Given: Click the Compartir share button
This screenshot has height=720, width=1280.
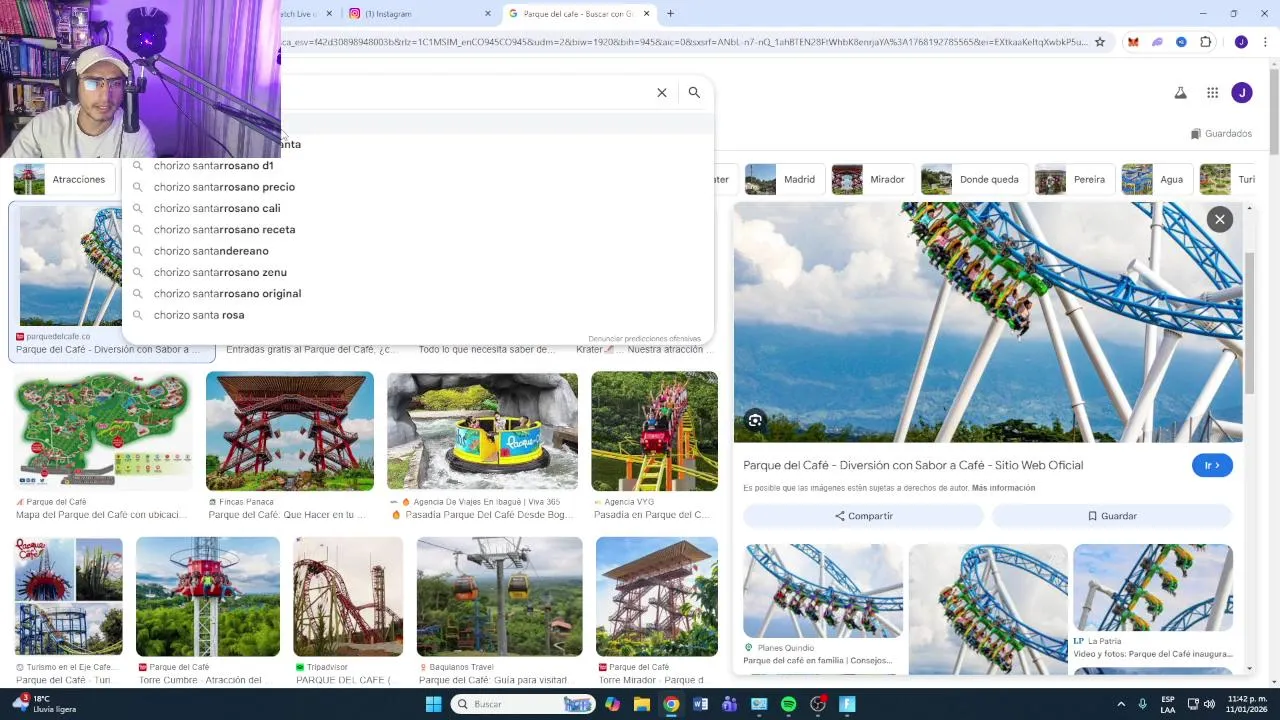Looking at the screenshot, I should tap(864, 516).
